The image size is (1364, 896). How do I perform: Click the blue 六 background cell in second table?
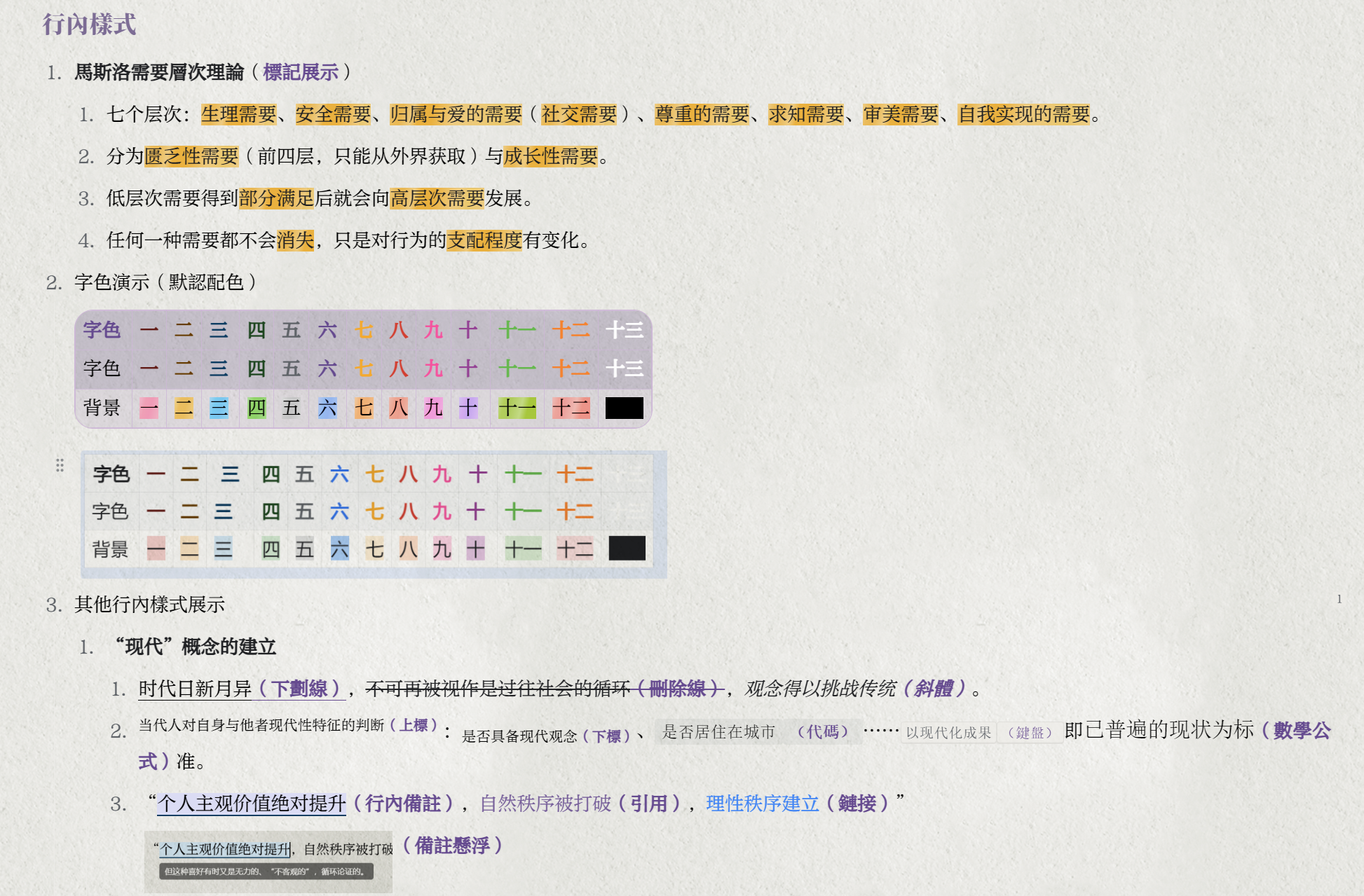339,549
